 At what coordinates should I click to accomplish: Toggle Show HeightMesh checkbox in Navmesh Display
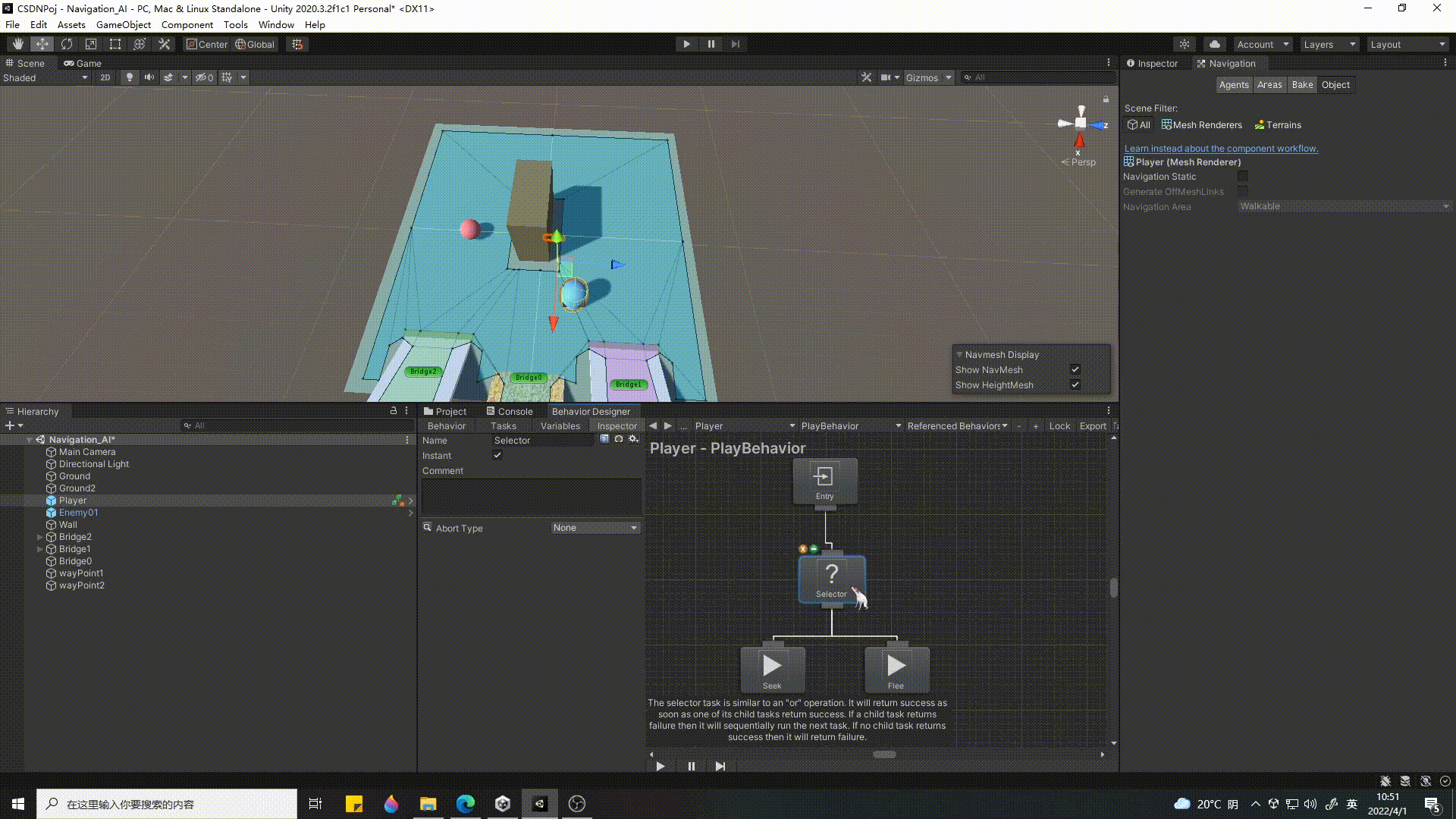click(x=1075, y=385)
